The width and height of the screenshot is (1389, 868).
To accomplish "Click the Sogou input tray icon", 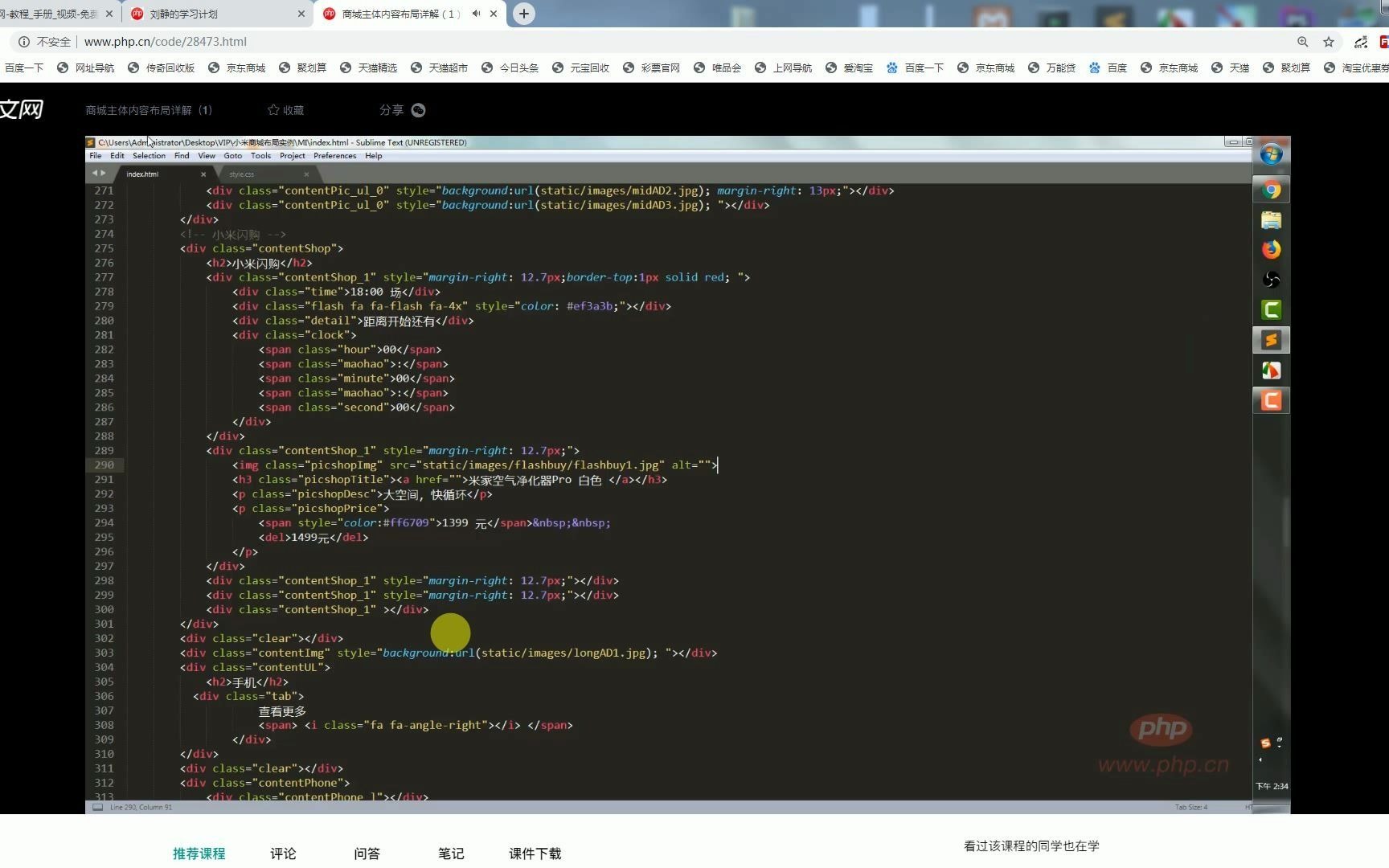I will click(1265, 743).
